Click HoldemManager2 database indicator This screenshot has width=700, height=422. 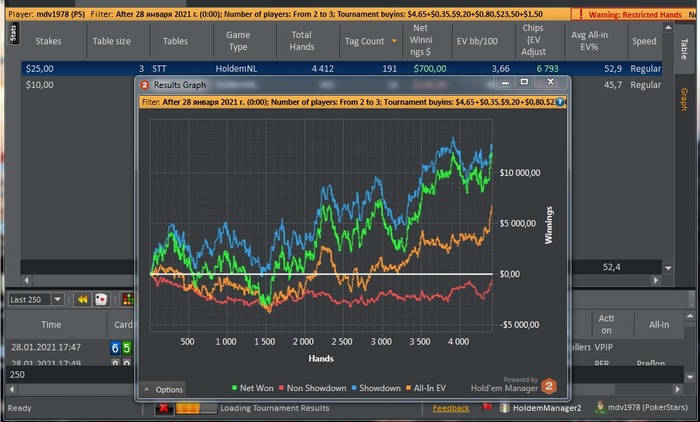coord(540,408)
